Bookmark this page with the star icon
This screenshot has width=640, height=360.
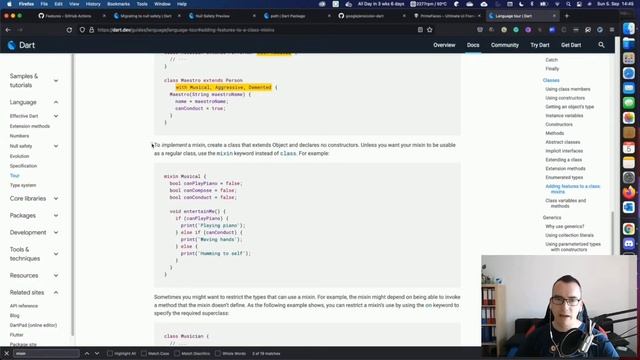(430, 30)
